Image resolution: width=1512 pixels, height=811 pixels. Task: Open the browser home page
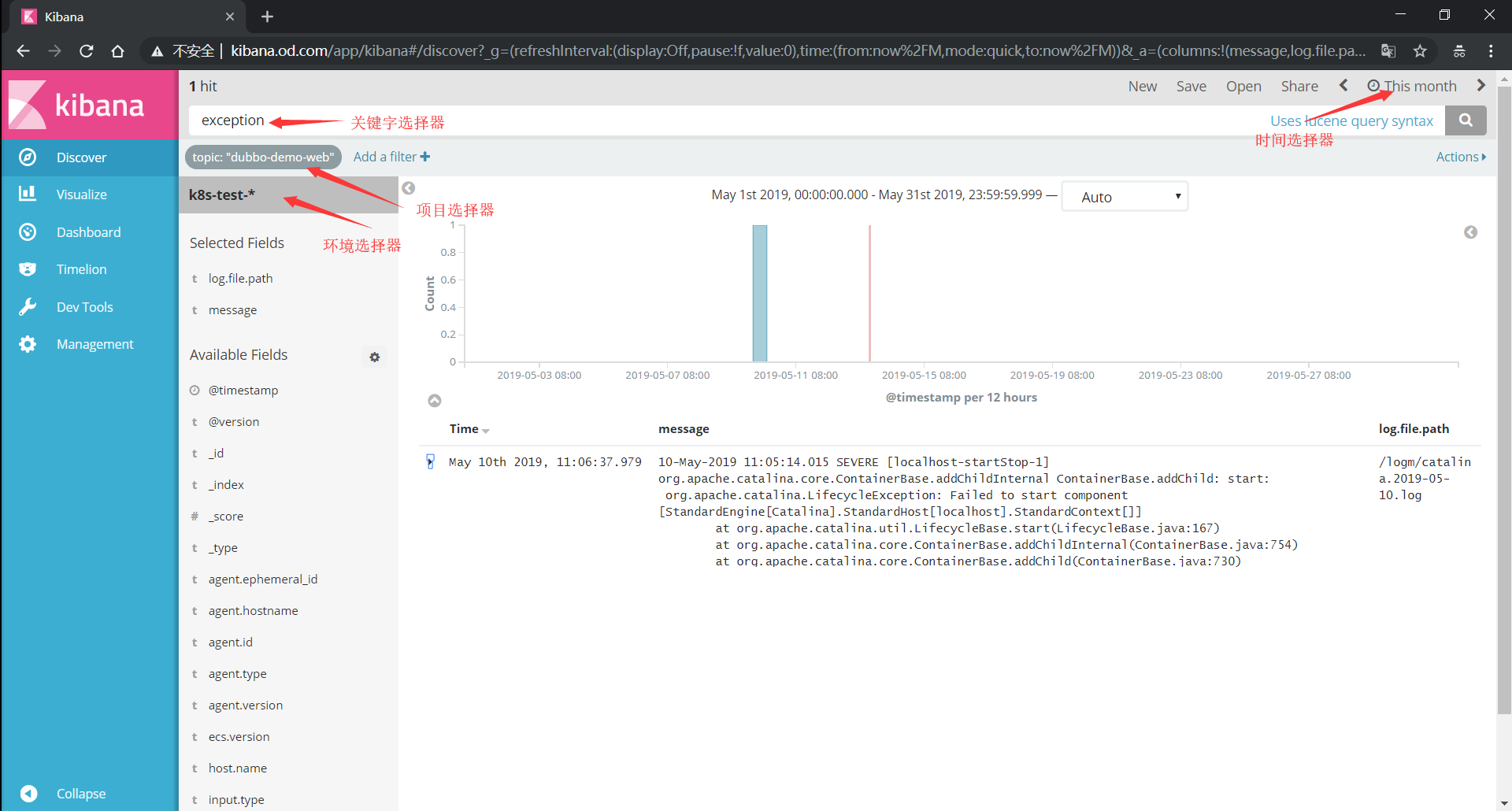(x=118, y=50)
